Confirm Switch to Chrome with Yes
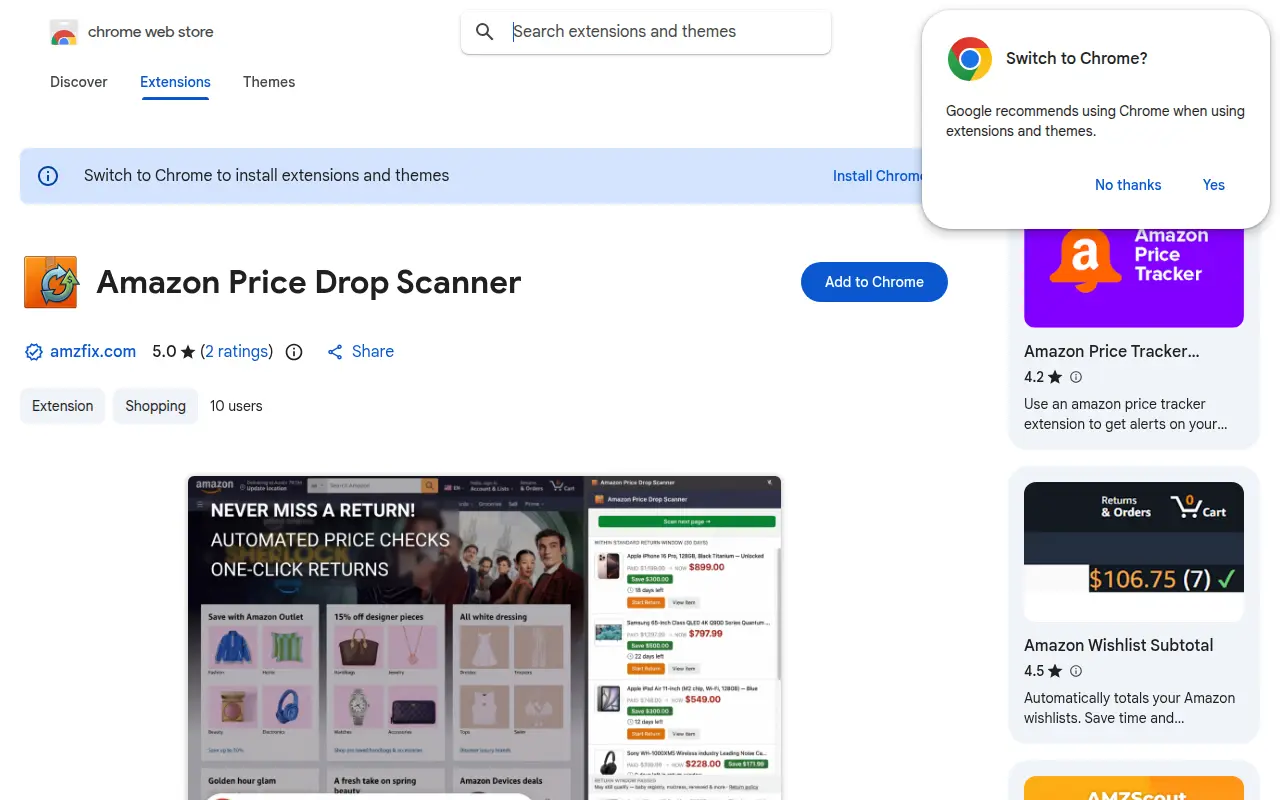Screen dimensions: 1280x800 coord(1214,185)
